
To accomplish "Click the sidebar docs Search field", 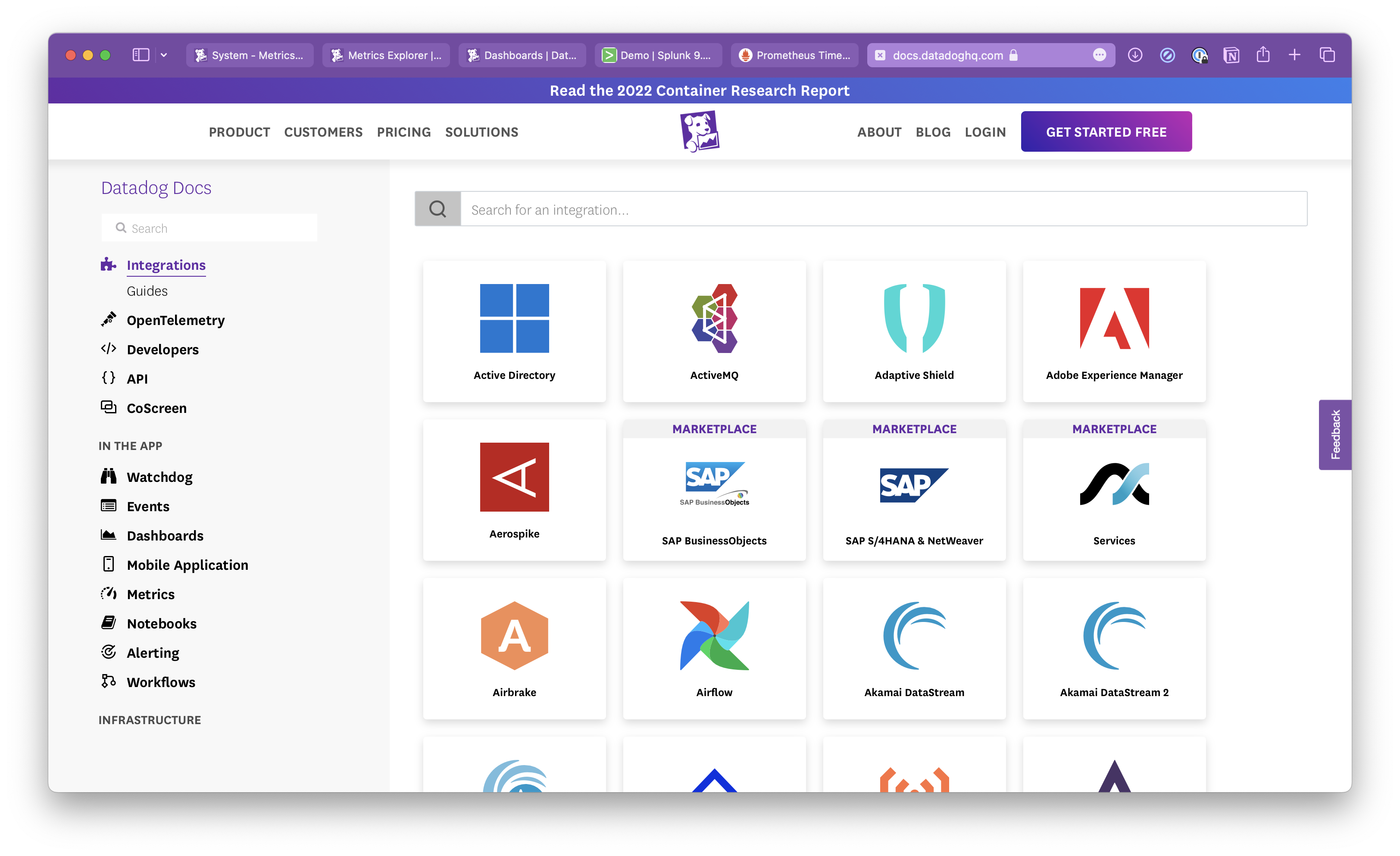I will click(x=209, y=228).
